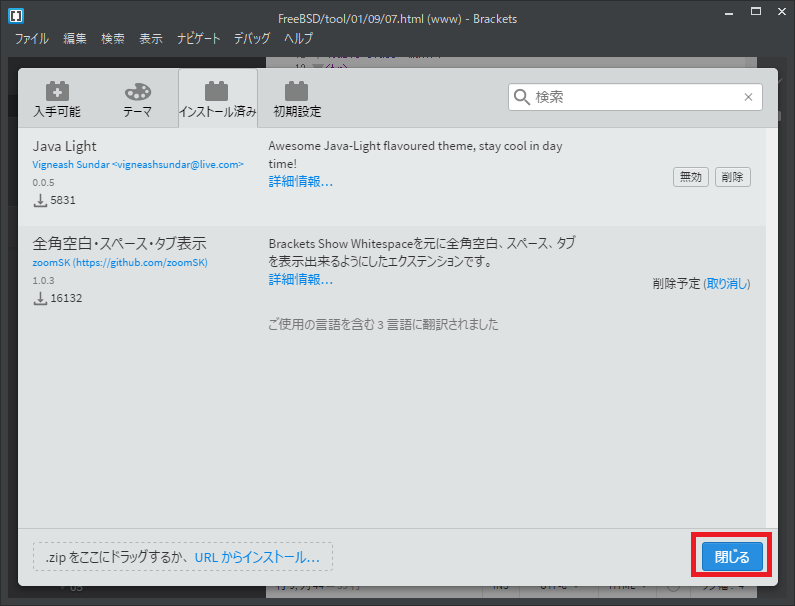Click Java Light download count icon
795x606 pixels.
40,201
